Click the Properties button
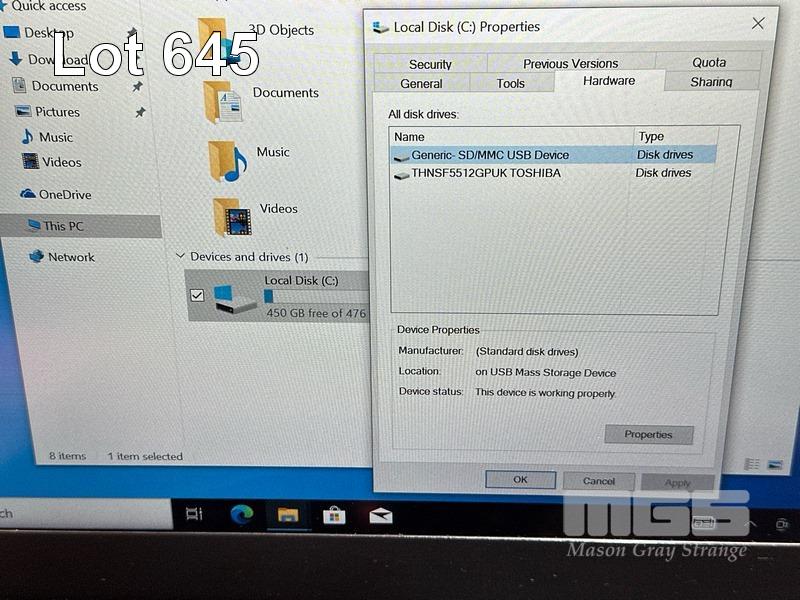The width and height of the screenshot is (800, 600). point(648,435)
